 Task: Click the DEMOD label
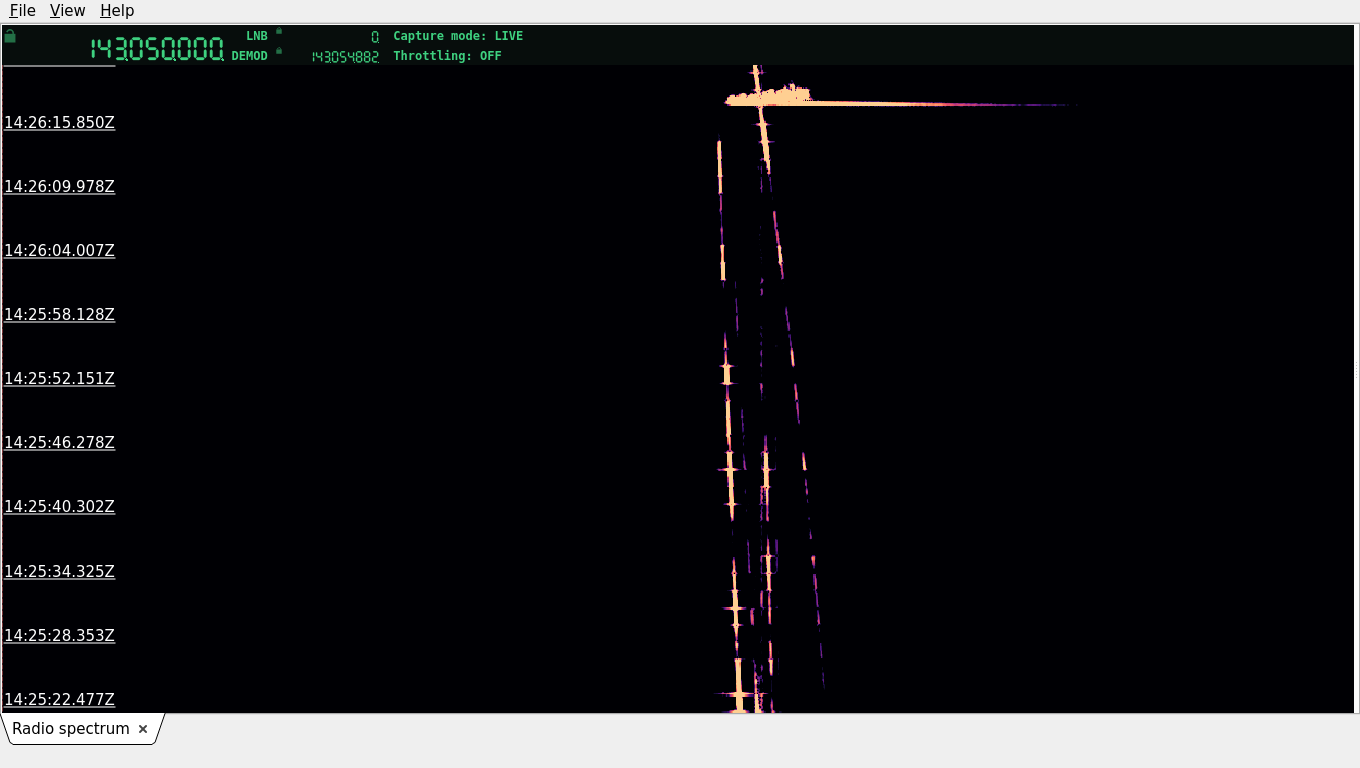pos(250,56)
